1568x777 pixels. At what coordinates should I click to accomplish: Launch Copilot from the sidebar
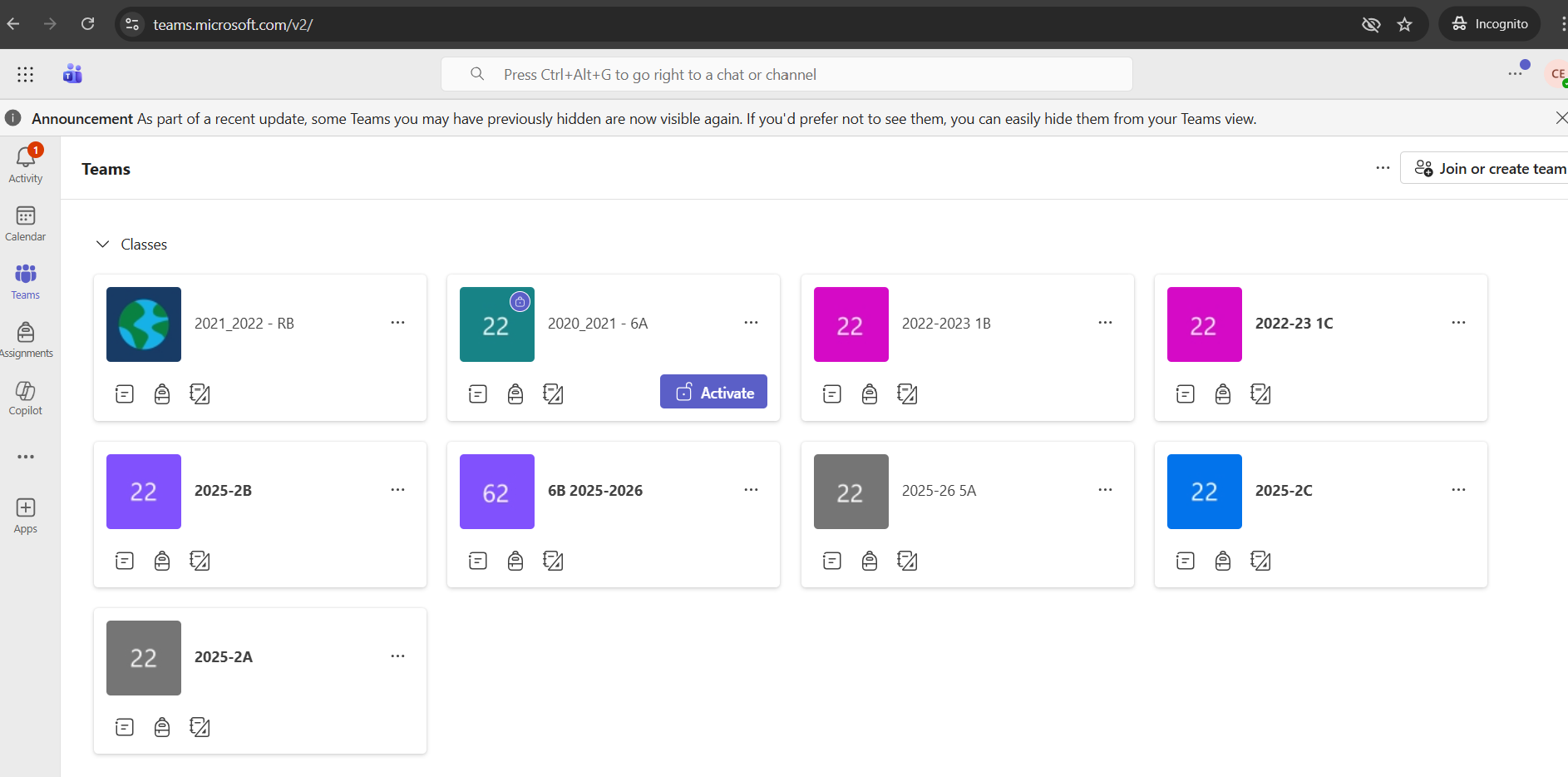(26, 398)
